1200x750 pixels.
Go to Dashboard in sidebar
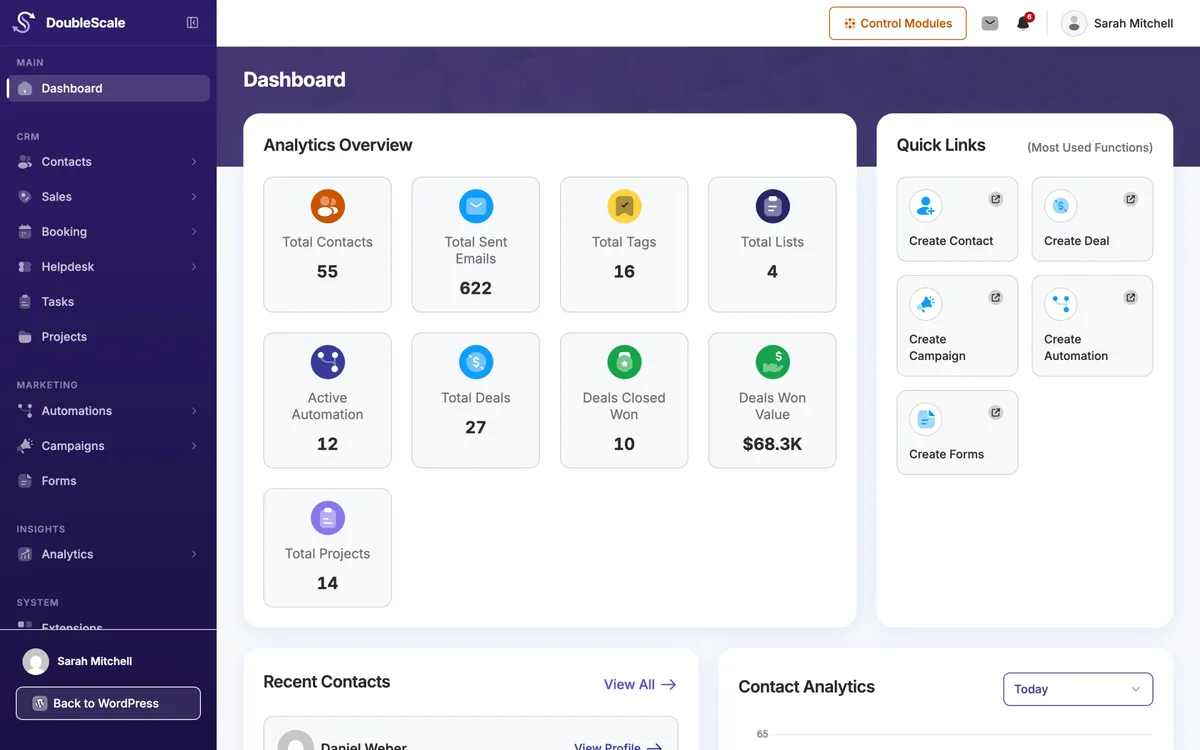[x=108, y=88]
